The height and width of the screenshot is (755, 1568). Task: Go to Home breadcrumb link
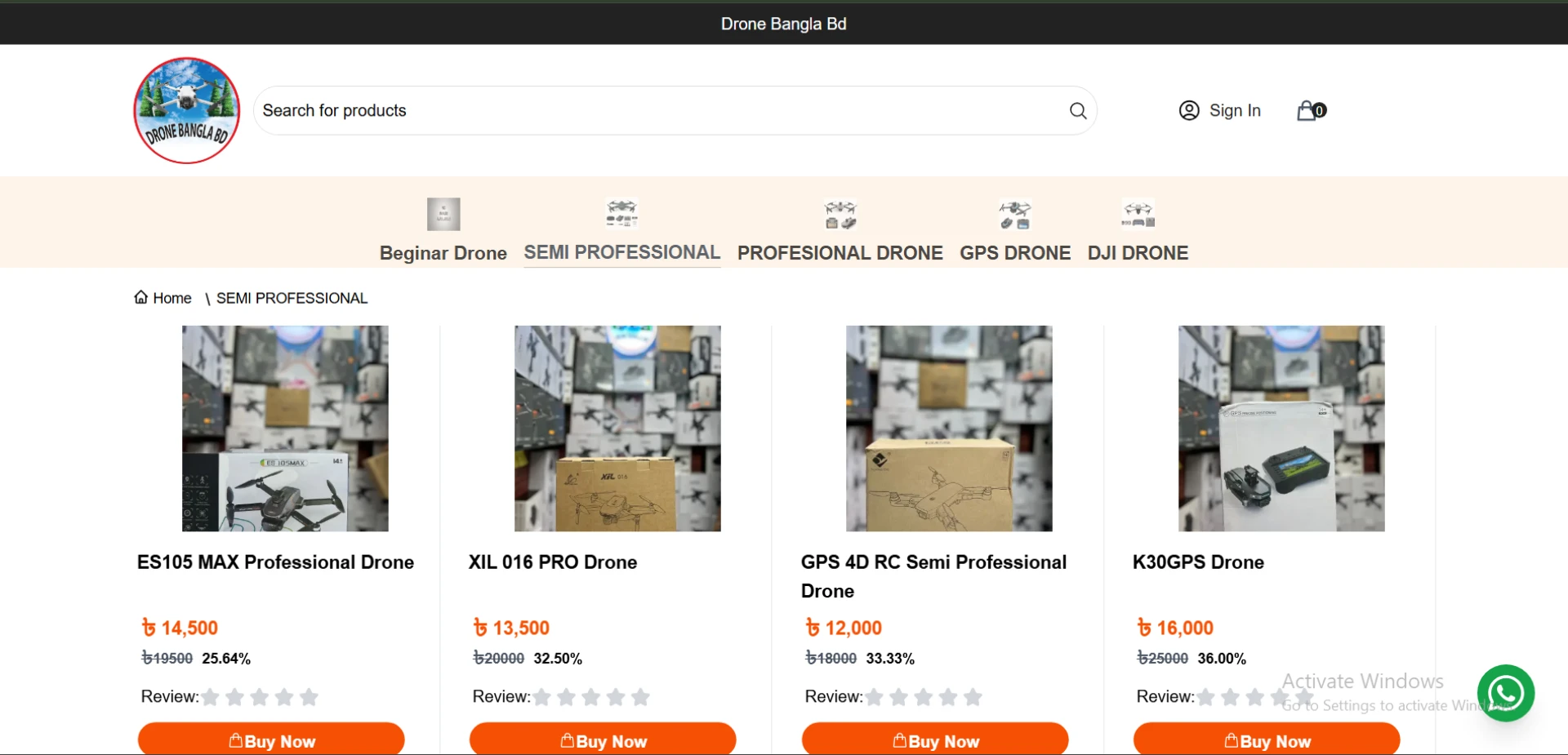coord(172,298)
